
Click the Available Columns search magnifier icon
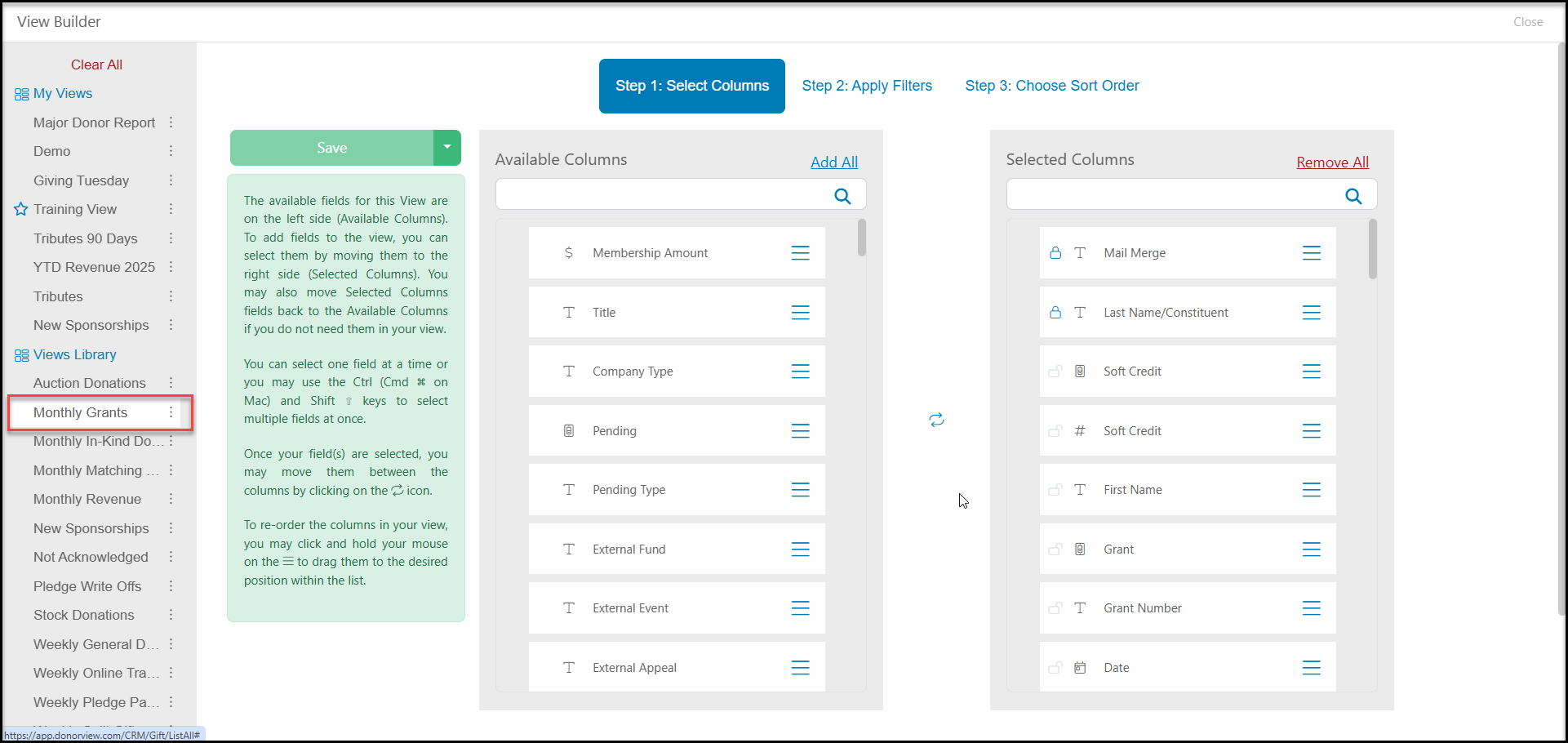[842, 196]
